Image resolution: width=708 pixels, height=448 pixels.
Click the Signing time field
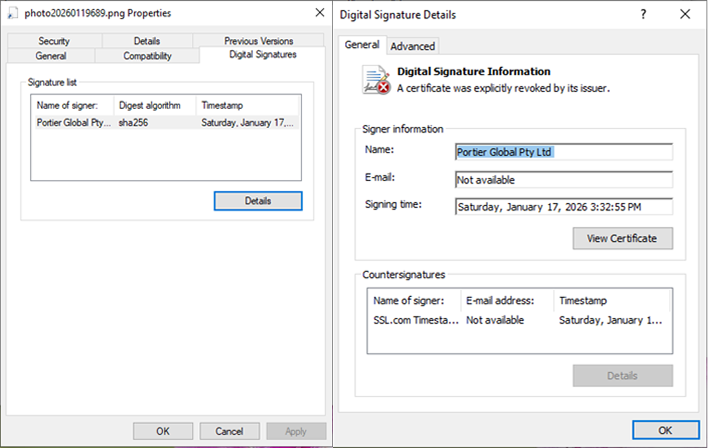point(562,207)
